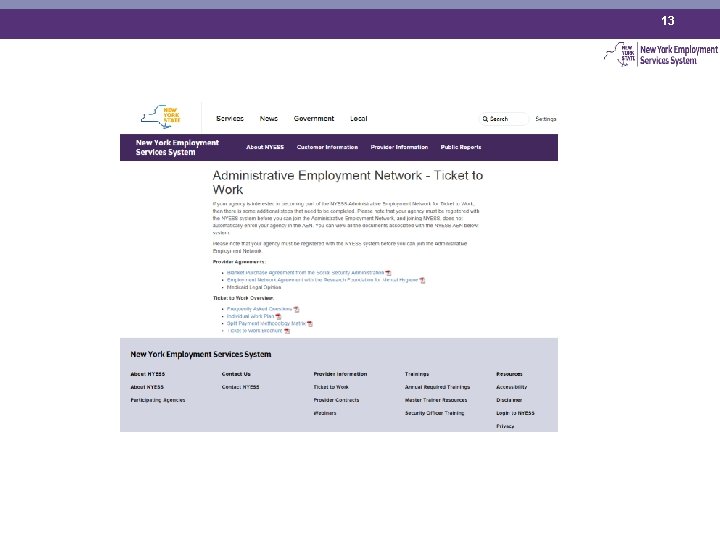This screenshot has height=540, width=720.
Task: Open the Local menu
Action: coord(359,118)
